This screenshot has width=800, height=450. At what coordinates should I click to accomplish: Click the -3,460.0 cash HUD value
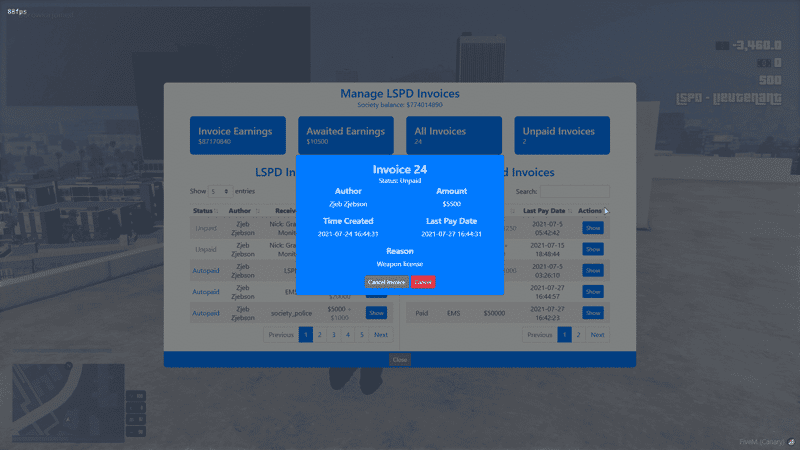tap(757, 45)
